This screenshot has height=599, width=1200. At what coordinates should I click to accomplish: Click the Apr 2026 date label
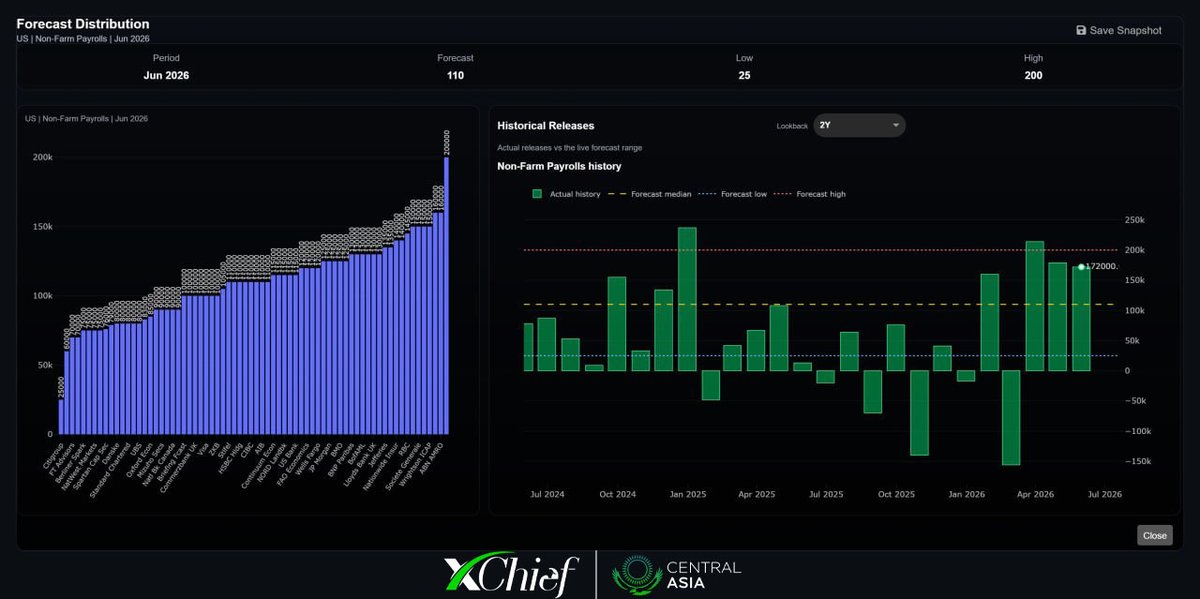pos(1036,494)
